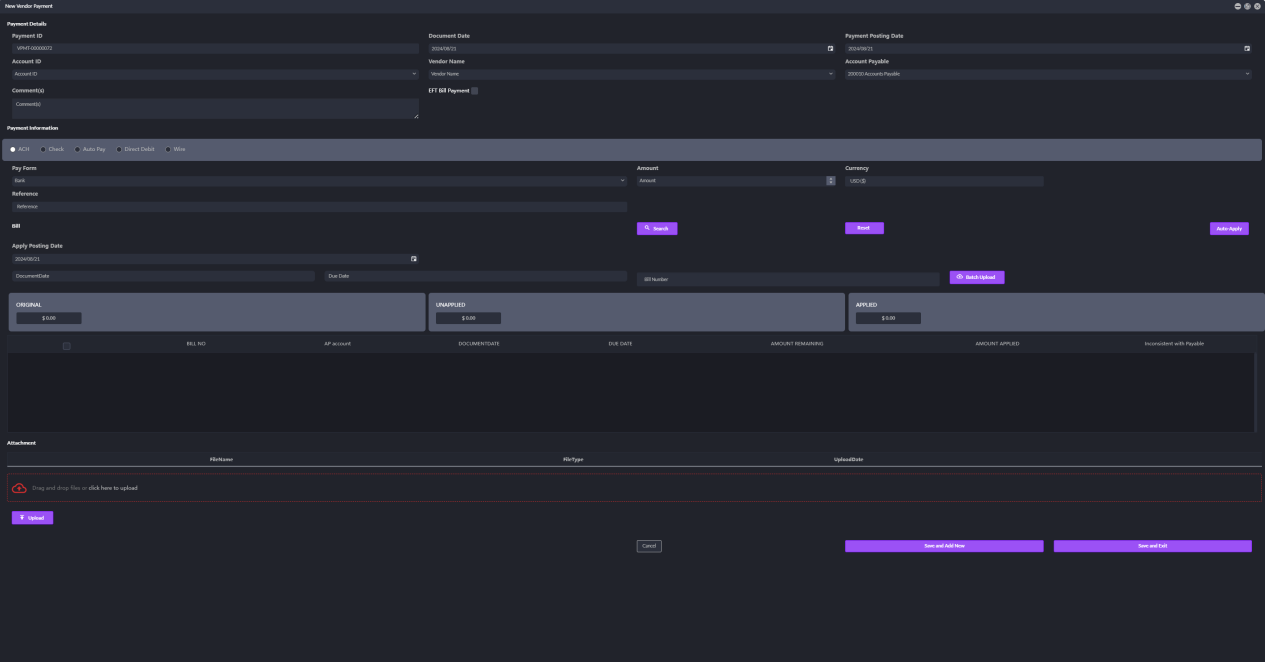Enable the EFT Bill Payment checkbox

click(x=474, y=91)
